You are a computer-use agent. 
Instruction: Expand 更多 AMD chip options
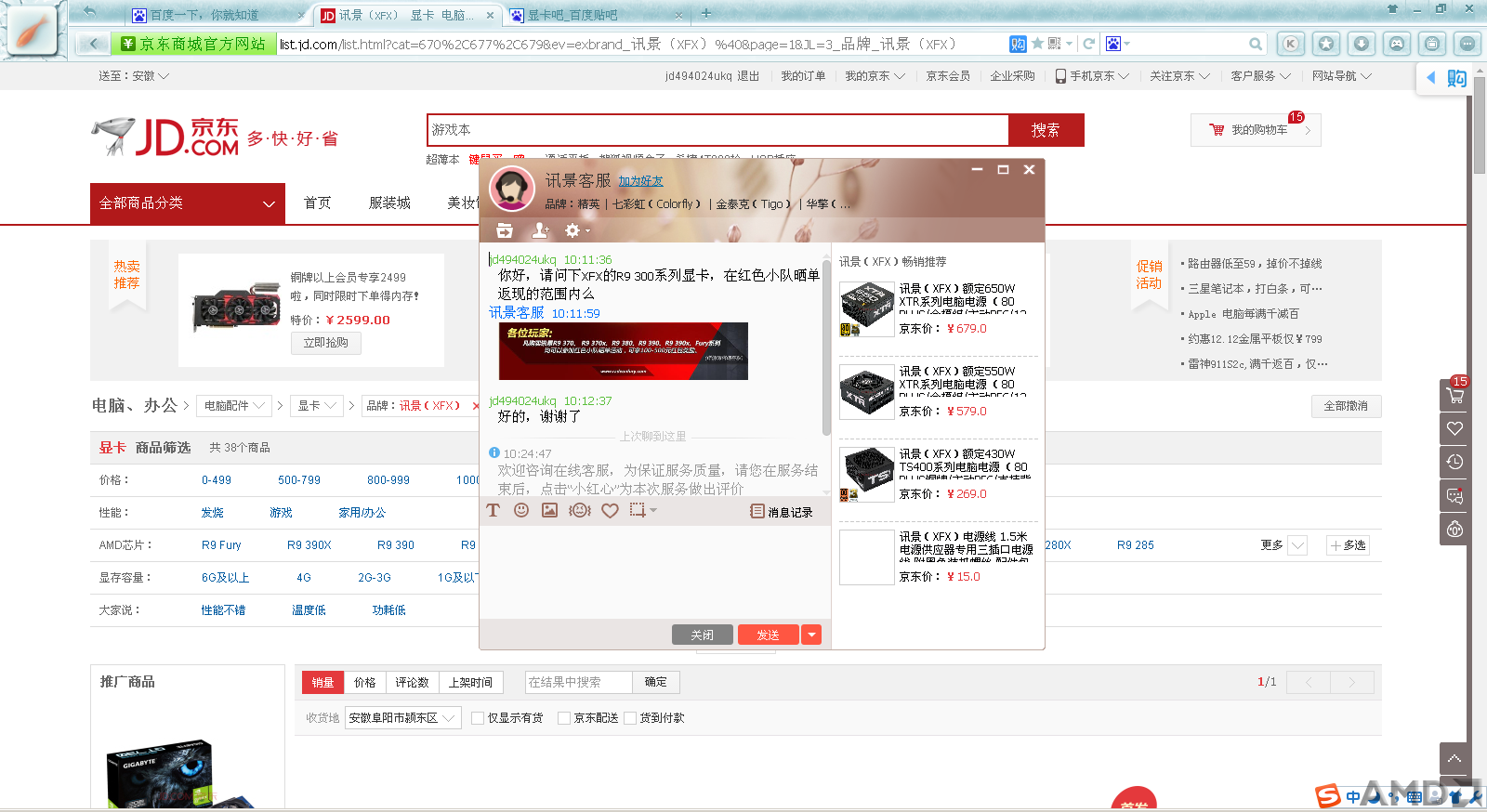(x=1283, y=545)
